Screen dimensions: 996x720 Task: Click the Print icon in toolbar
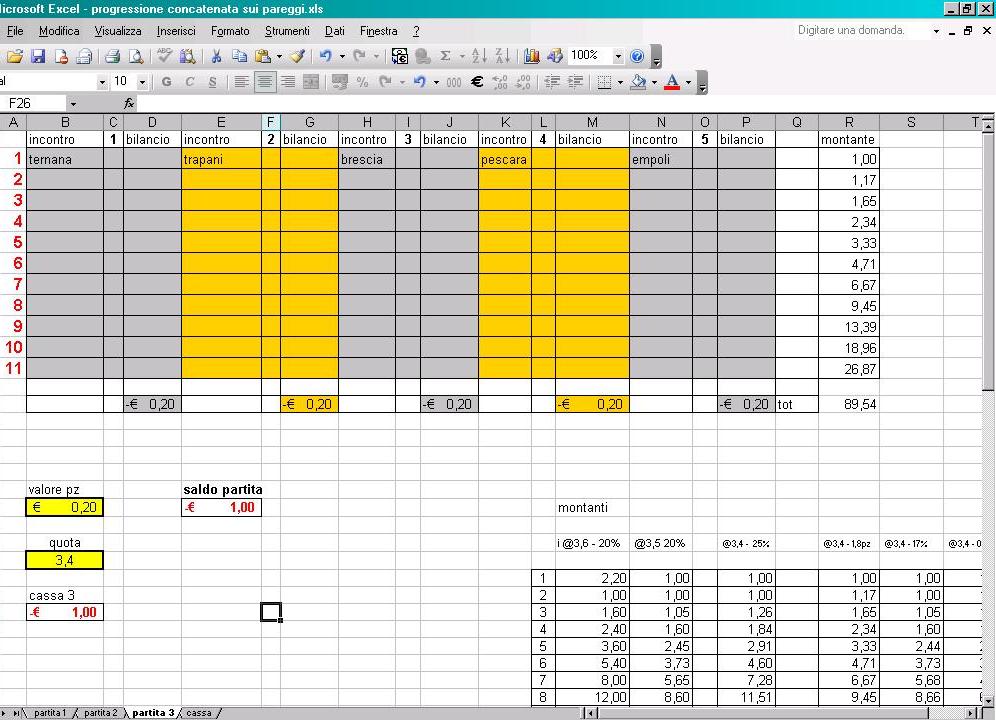pos(112,57)
